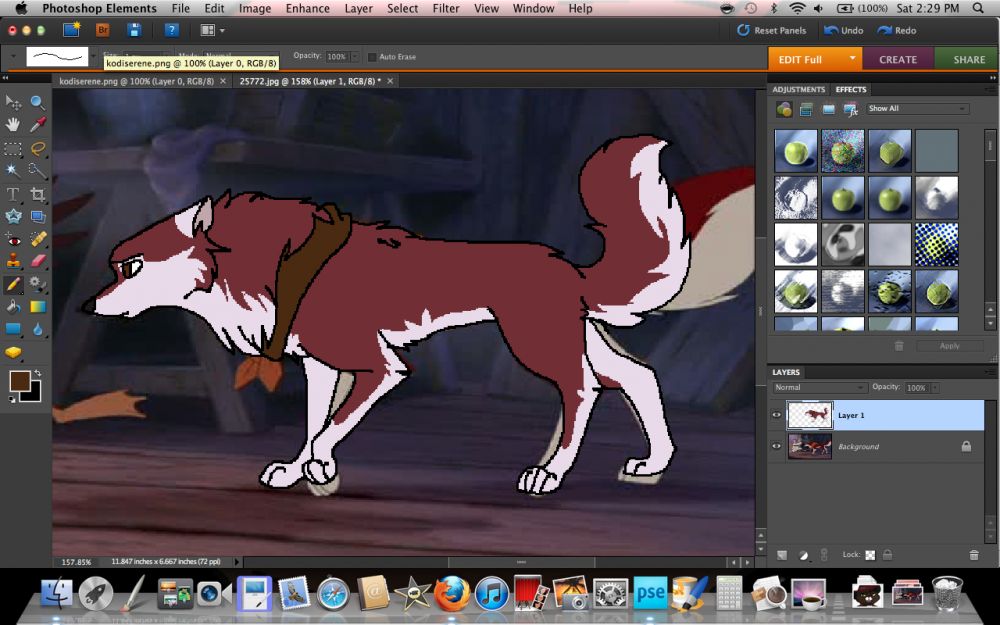Select the Cookie Cutter star tool
The width and height of the screenshot is (1000, 625).
tap(13, 217)
